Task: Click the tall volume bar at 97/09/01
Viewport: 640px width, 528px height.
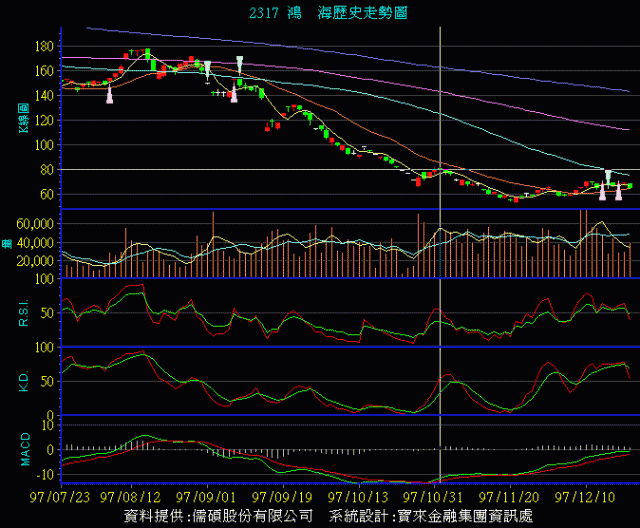Action: tap(213, 244)
